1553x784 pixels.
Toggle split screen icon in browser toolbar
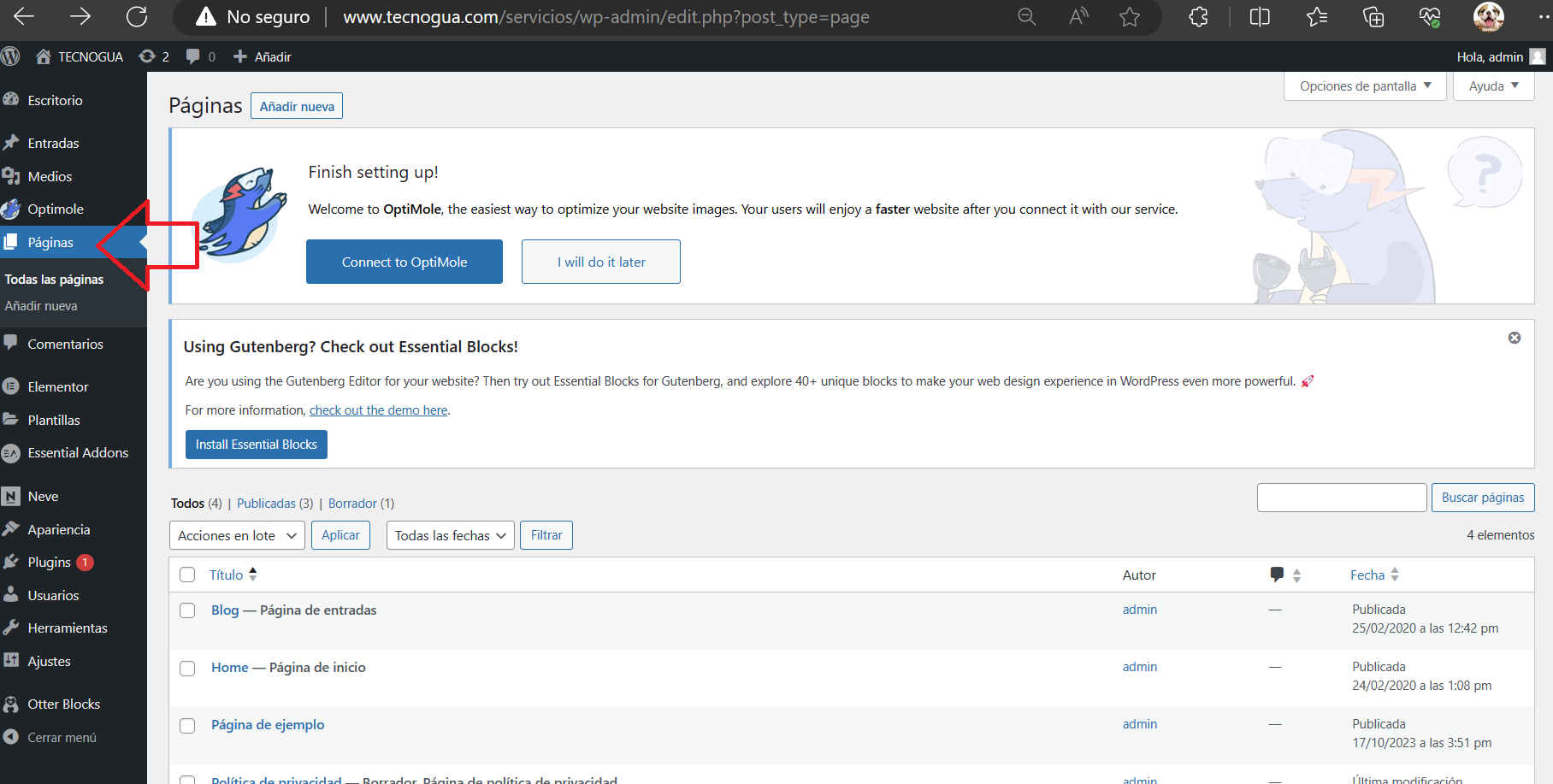[x=1260, y=16]
